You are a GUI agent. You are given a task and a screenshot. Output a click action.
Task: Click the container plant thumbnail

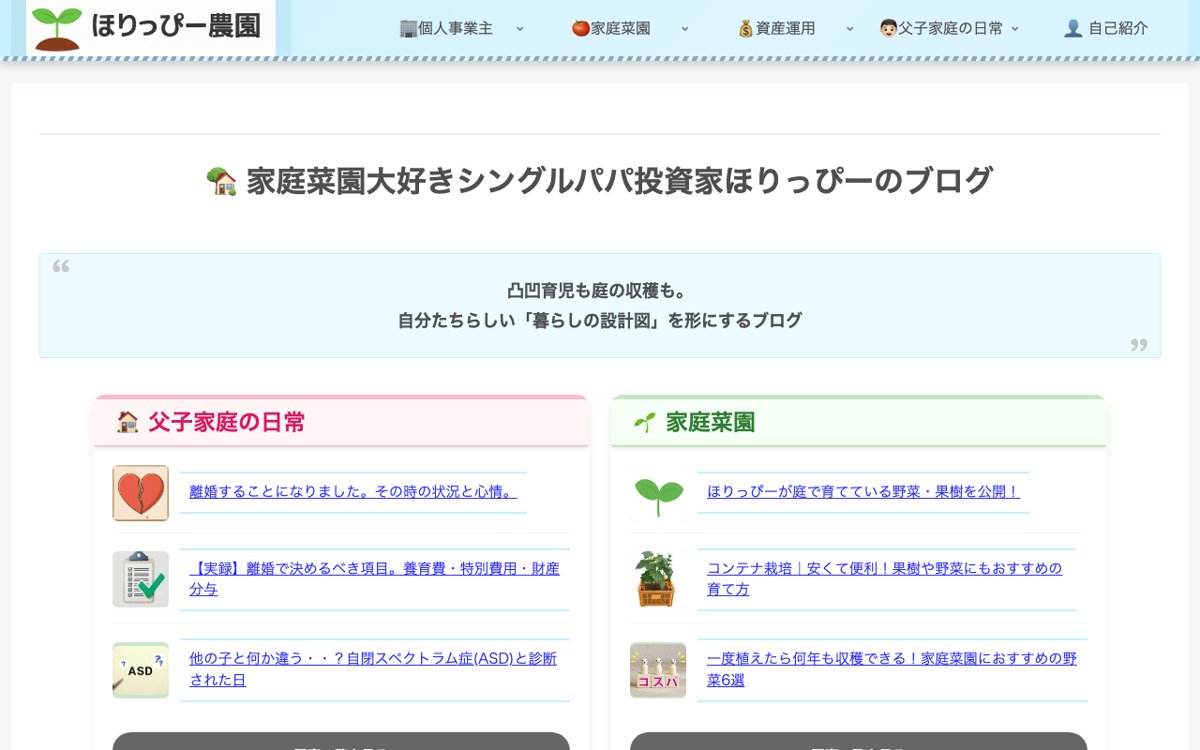click(658, 579)
